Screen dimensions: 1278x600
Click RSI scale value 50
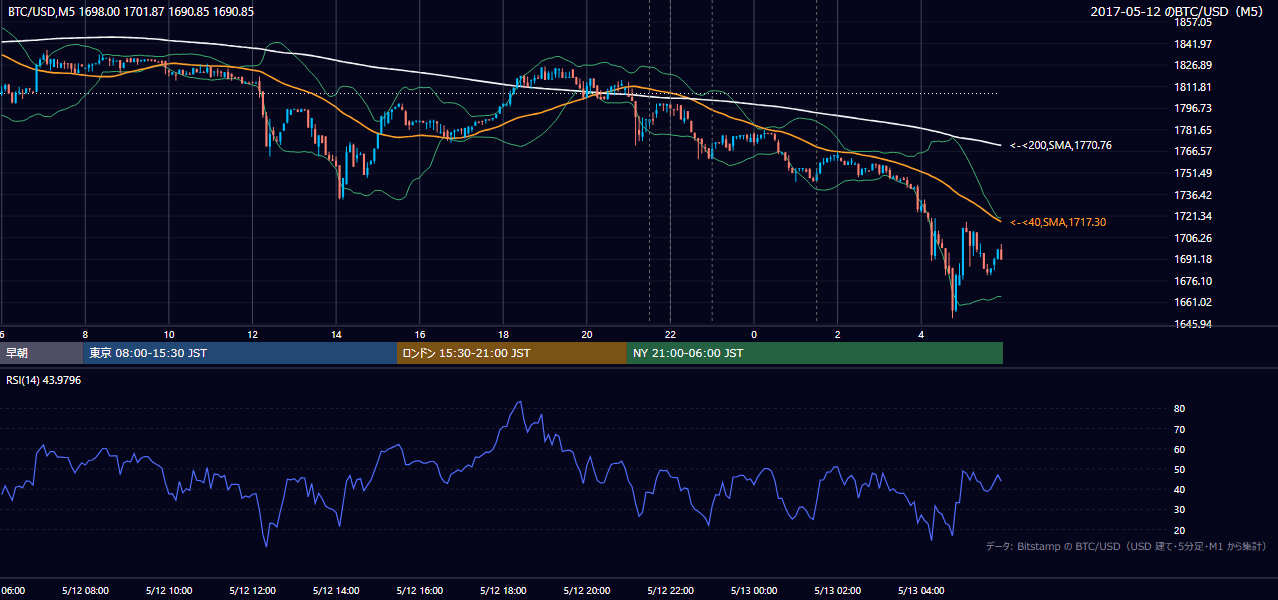tap(1179, 469)
